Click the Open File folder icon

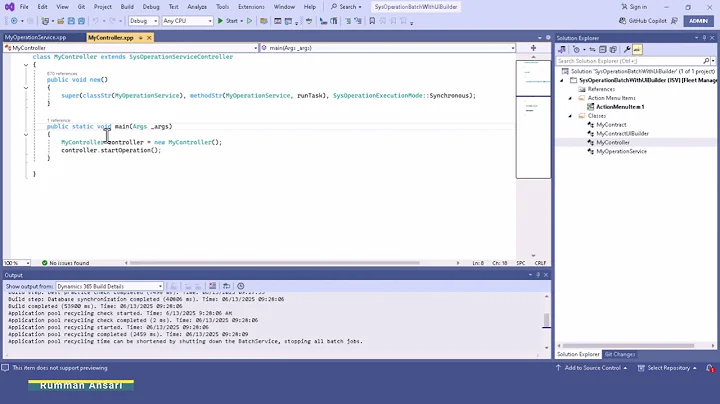(x=61, y=21)
